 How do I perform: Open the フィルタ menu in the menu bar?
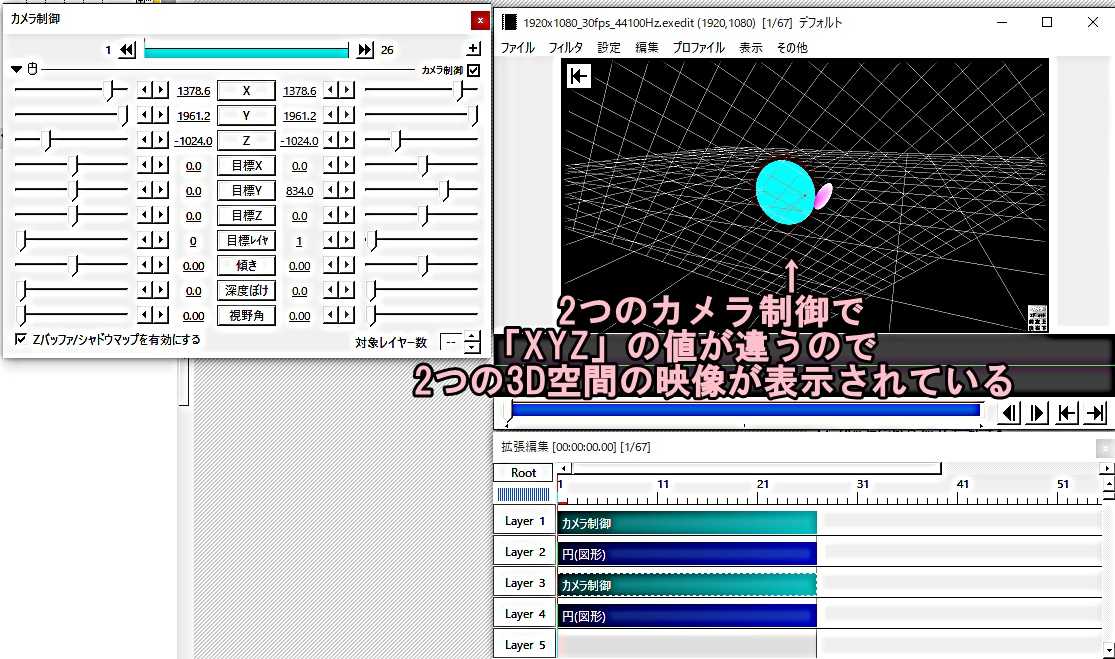click(565, 47)
